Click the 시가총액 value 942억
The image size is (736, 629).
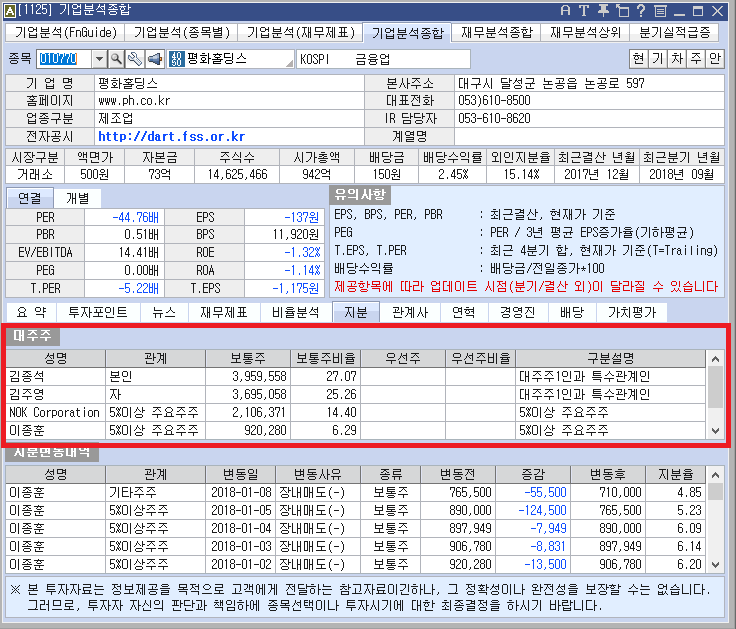317,175
